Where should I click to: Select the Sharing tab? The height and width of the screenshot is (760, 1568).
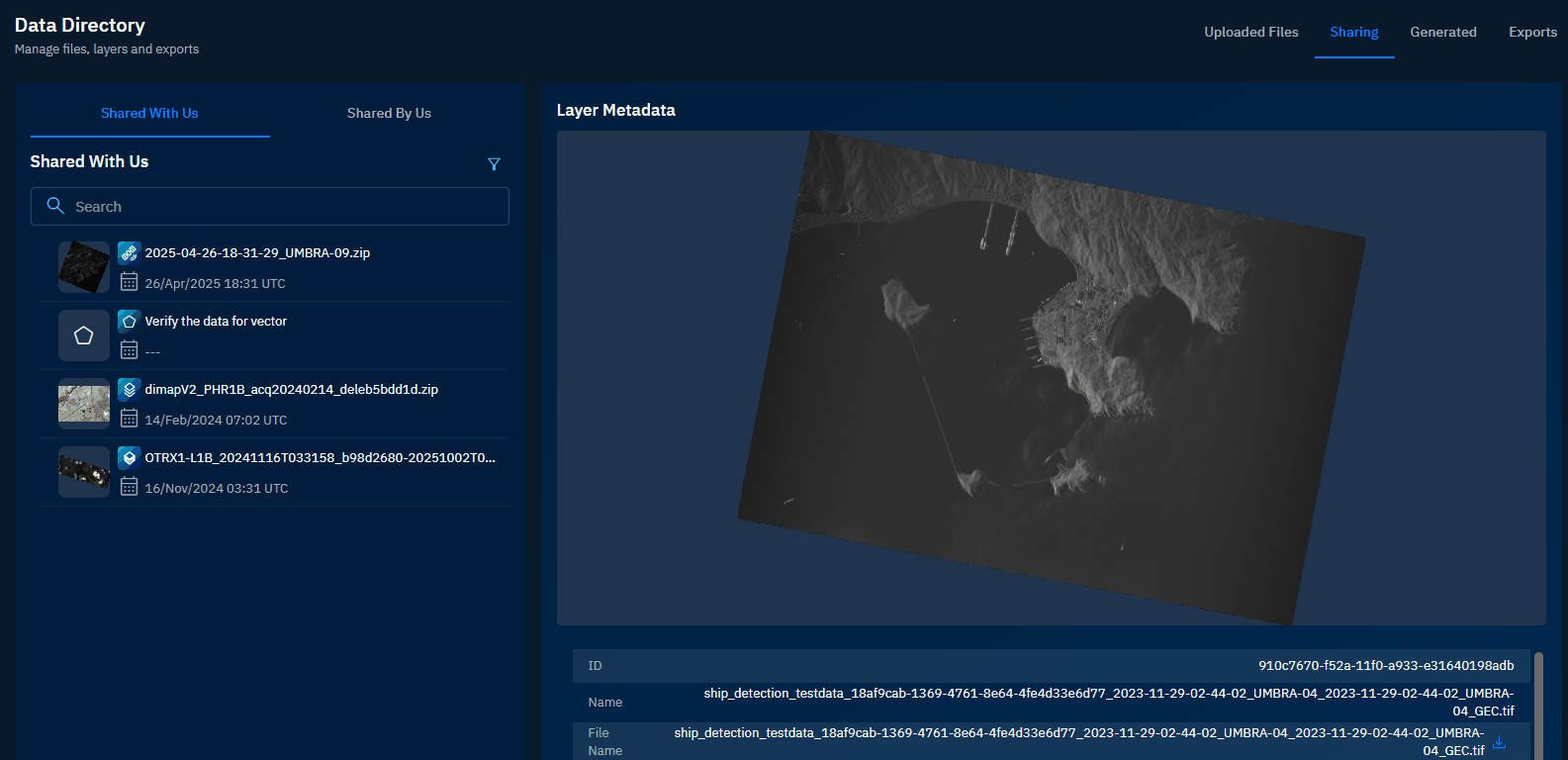1353,32
